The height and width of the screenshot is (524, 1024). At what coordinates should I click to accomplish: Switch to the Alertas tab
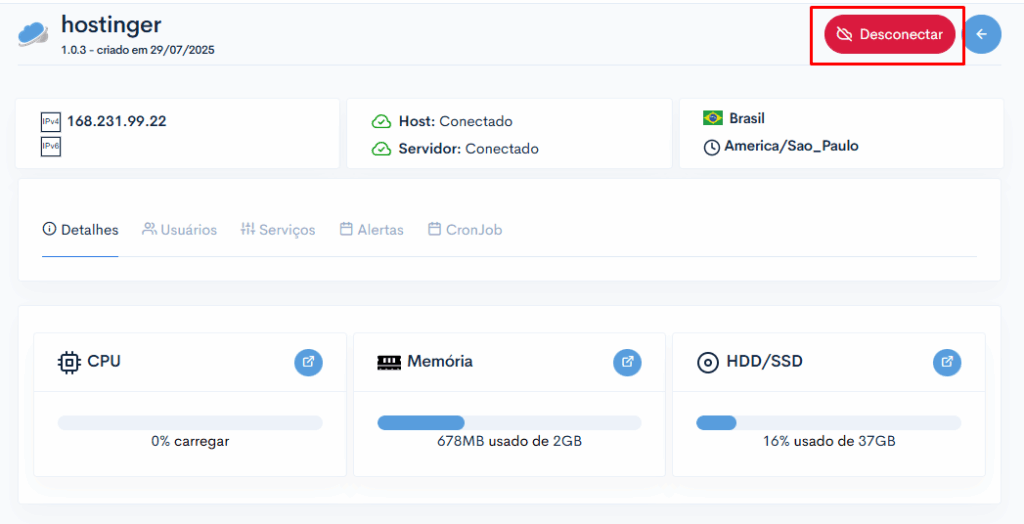coord(372,230)
